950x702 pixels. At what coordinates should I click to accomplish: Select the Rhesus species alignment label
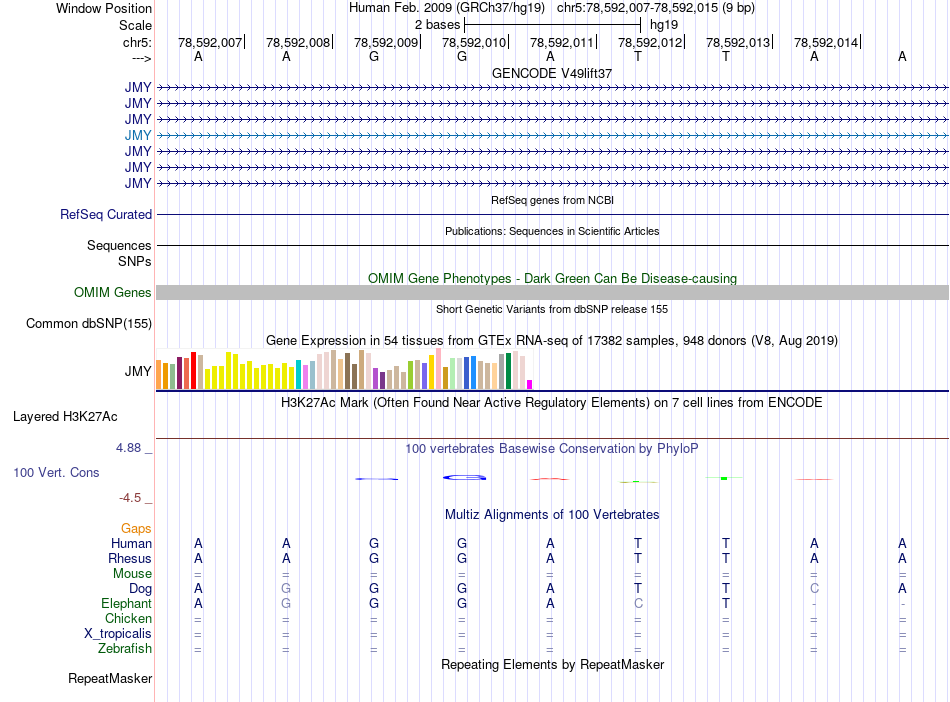(130, 558)
